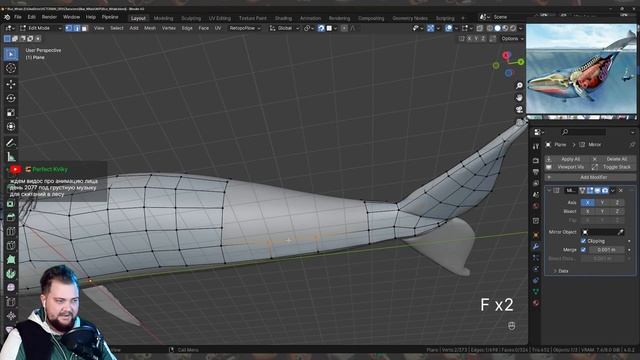This screenshot has height=360, width=640.
Task: Choose the Measure tool
Action: coord(11,157)
